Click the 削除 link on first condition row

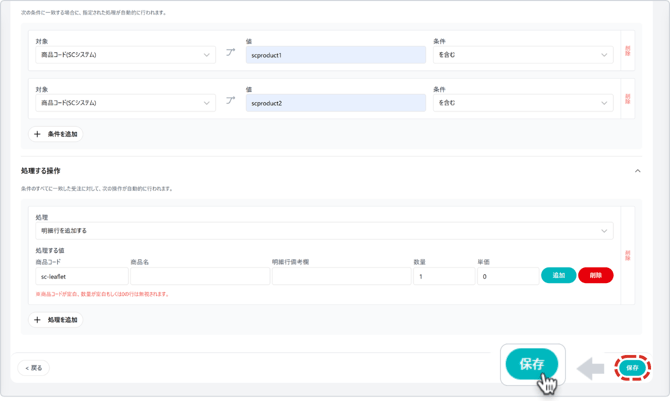coord(628,51)
